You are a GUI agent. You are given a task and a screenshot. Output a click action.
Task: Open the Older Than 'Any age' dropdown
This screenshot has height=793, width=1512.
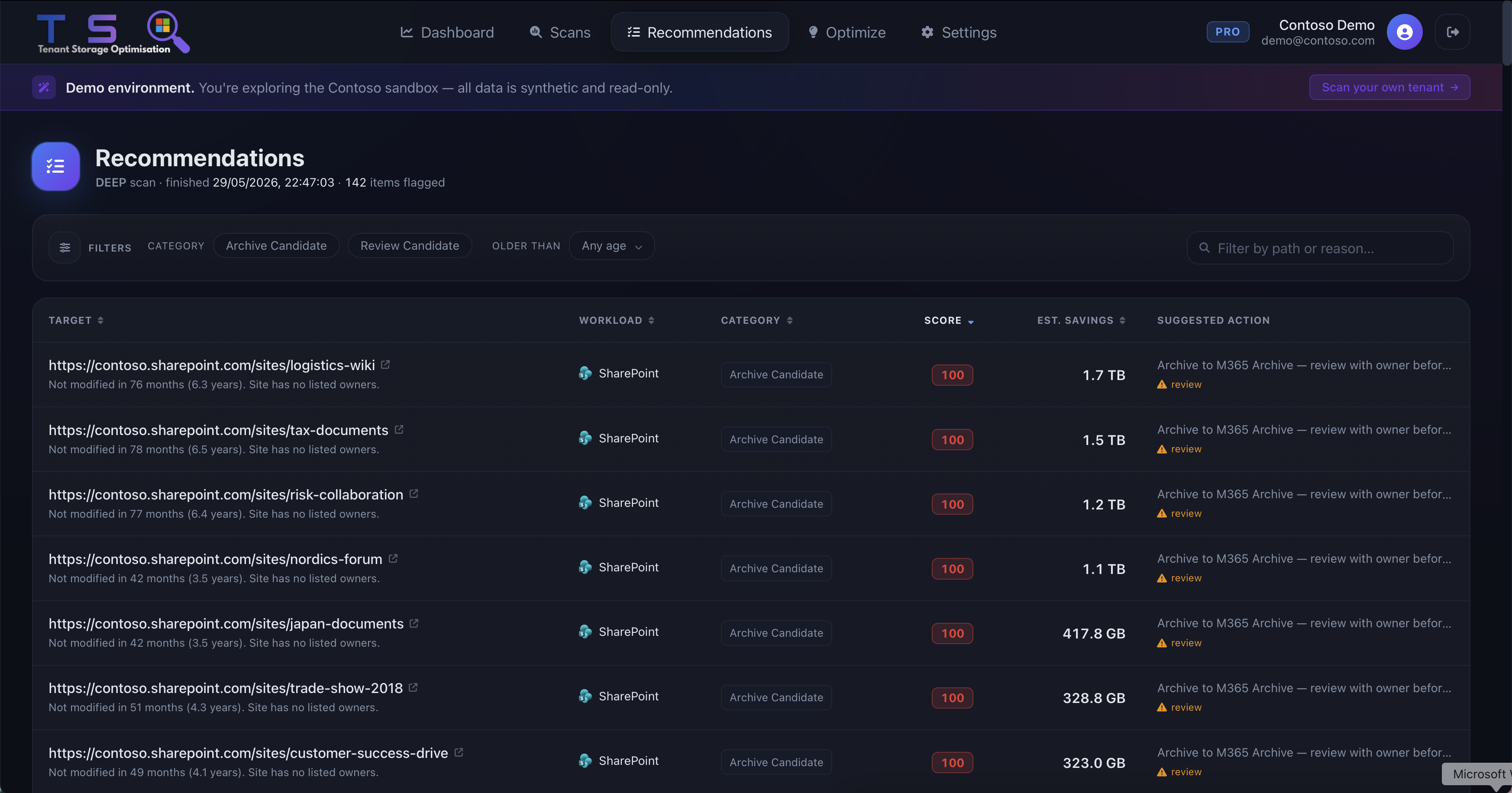click(x=612, y=246)
